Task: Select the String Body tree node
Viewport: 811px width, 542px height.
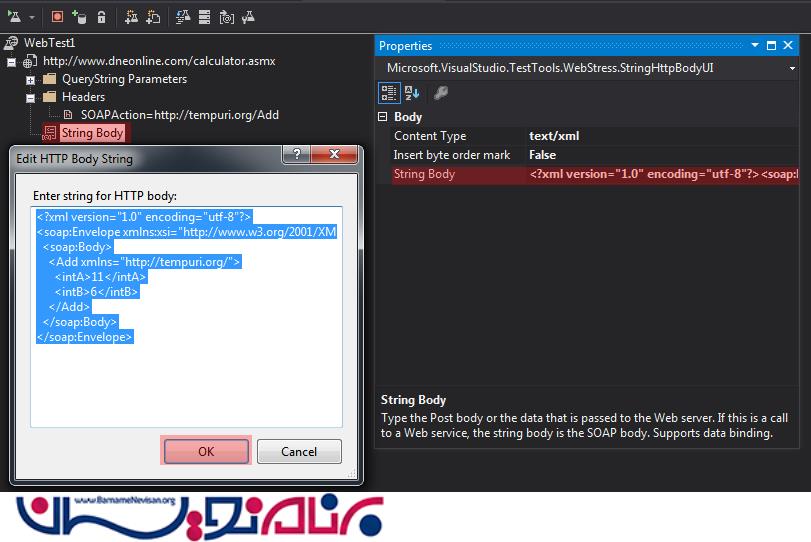Action: pos(92,133)
